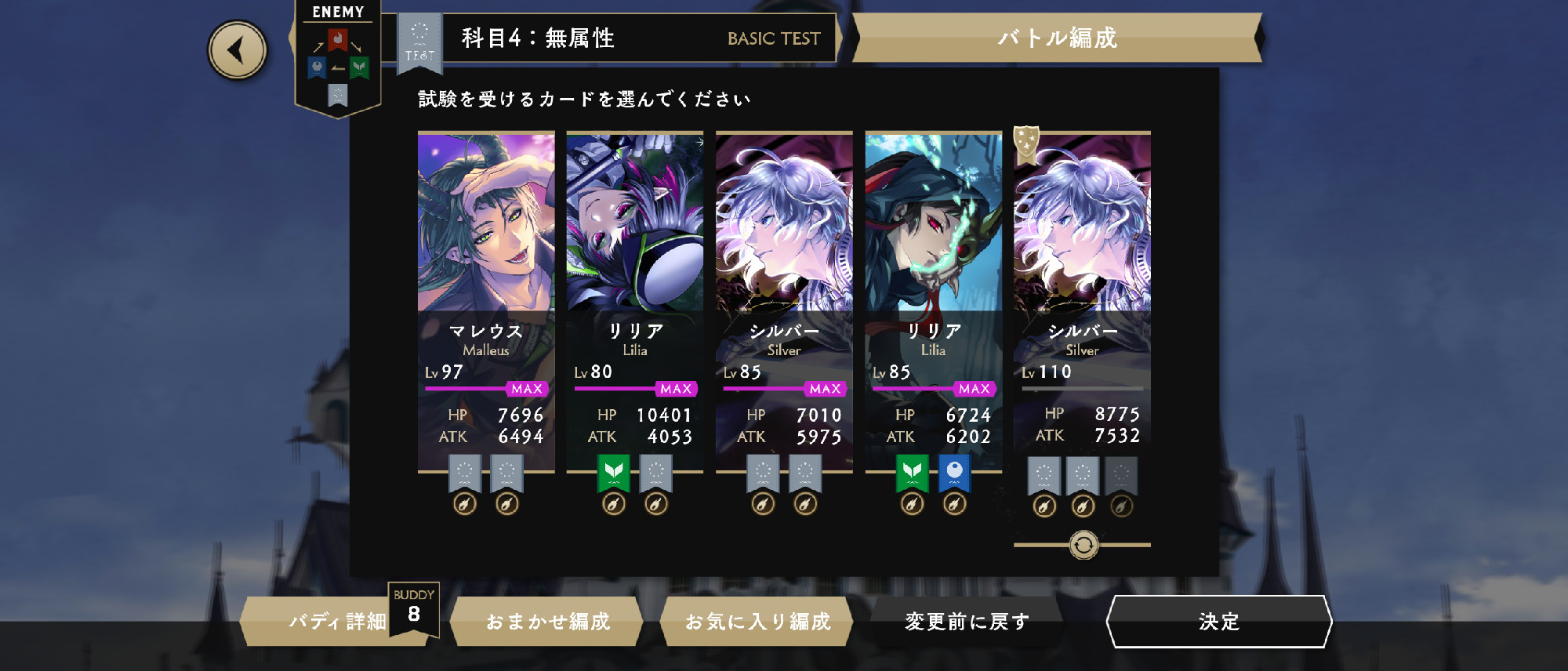Select second magic flame icon on Silver Lv85
The image size is (1568, 671).
tap(805, 504)
